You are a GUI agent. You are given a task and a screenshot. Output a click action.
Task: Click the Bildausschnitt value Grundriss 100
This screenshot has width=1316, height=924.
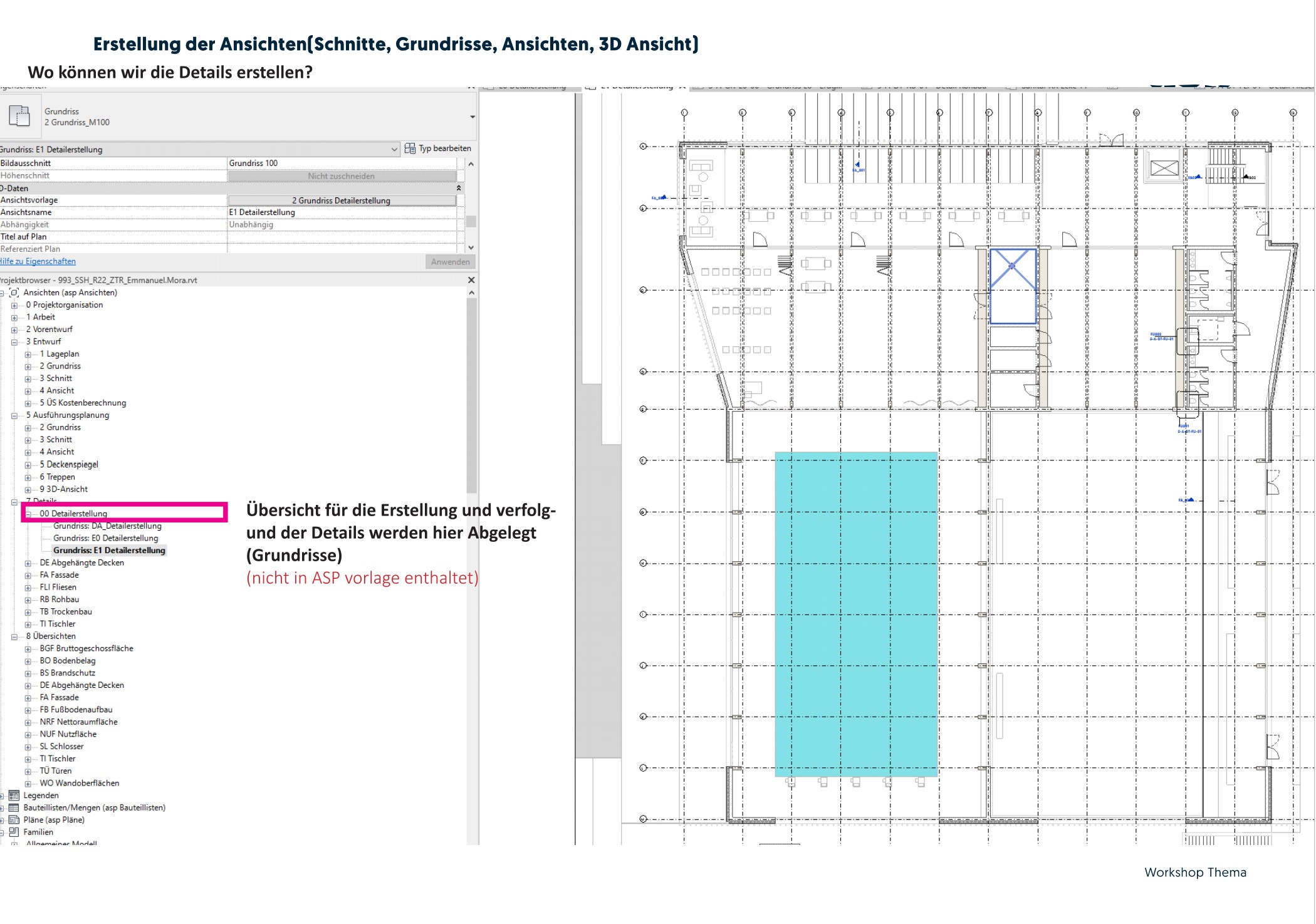point(342,163)
